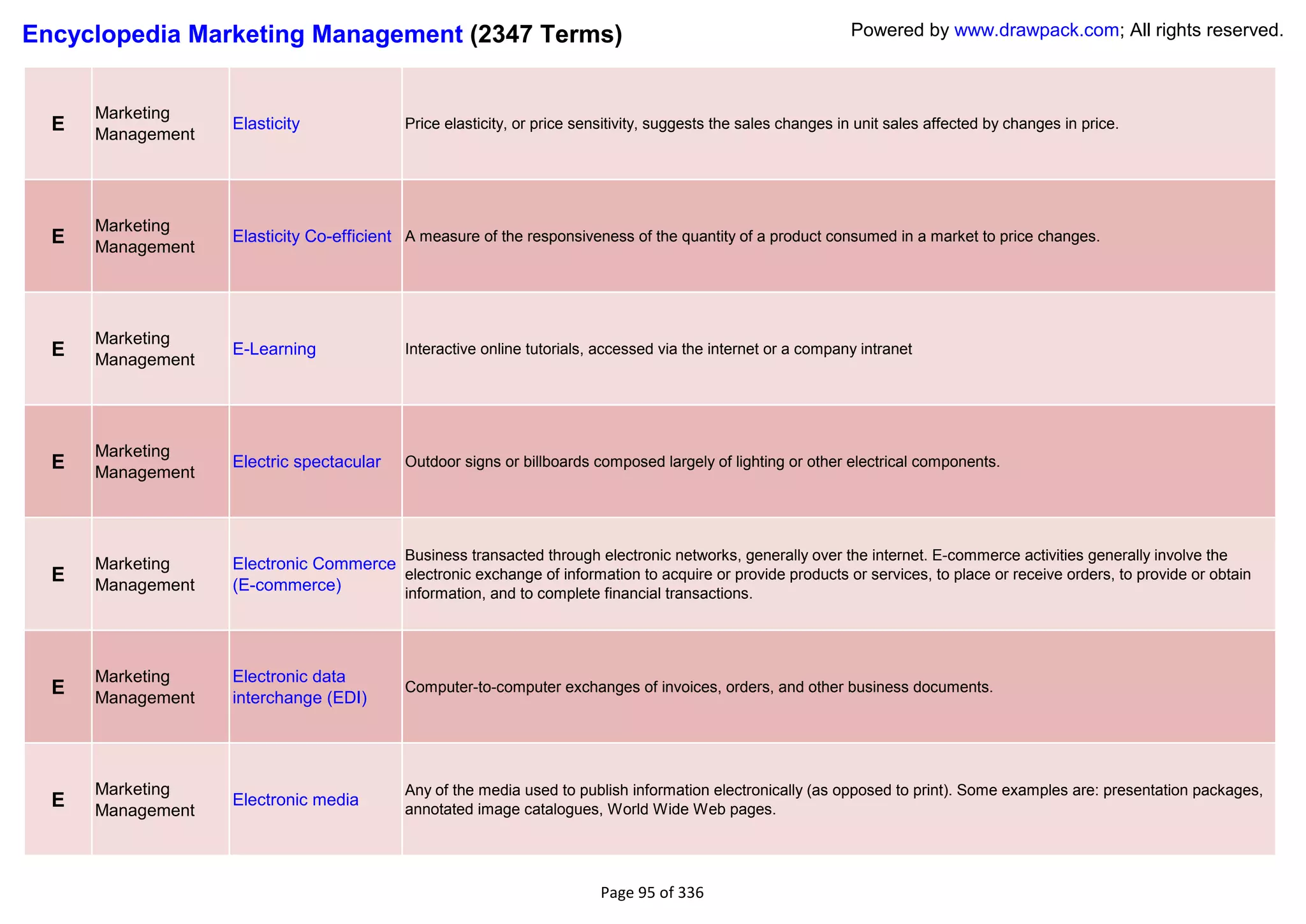
Task: Click the '(2347 Terms)' heading text
Action: pyautogui.click(x=546, y=34)
